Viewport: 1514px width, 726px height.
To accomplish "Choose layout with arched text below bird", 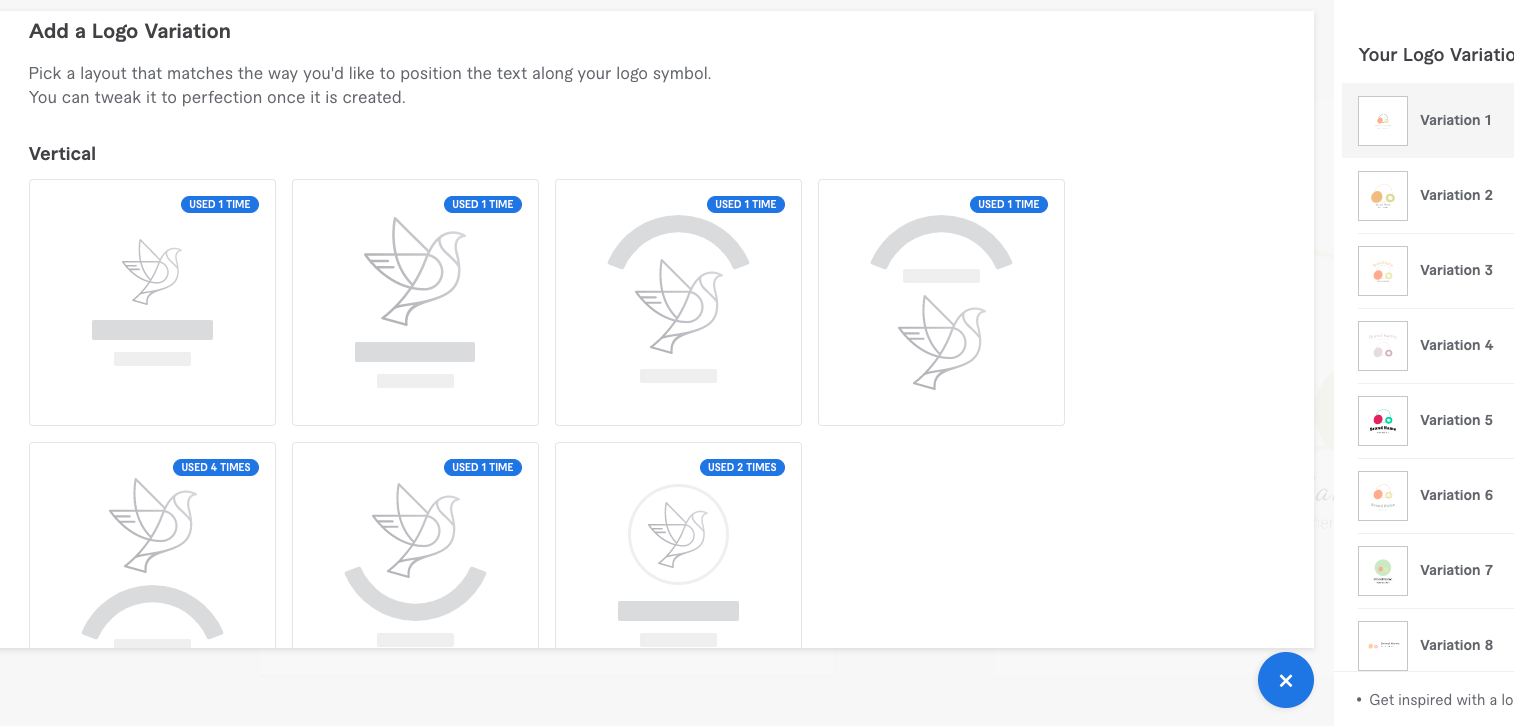I will [x=152, y=545].
